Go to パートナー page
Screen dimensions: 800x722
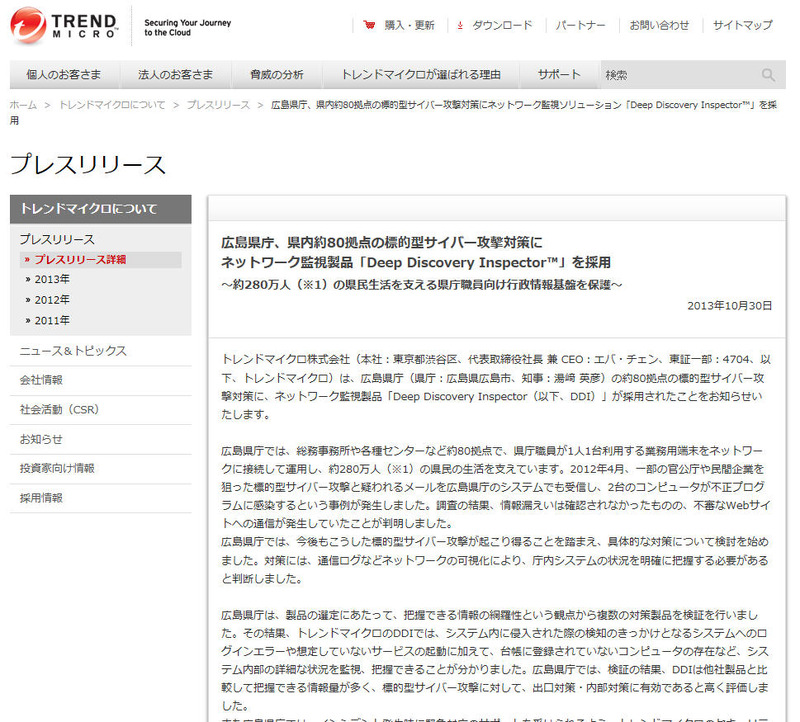pyautogui.click(x=580, y=25)
